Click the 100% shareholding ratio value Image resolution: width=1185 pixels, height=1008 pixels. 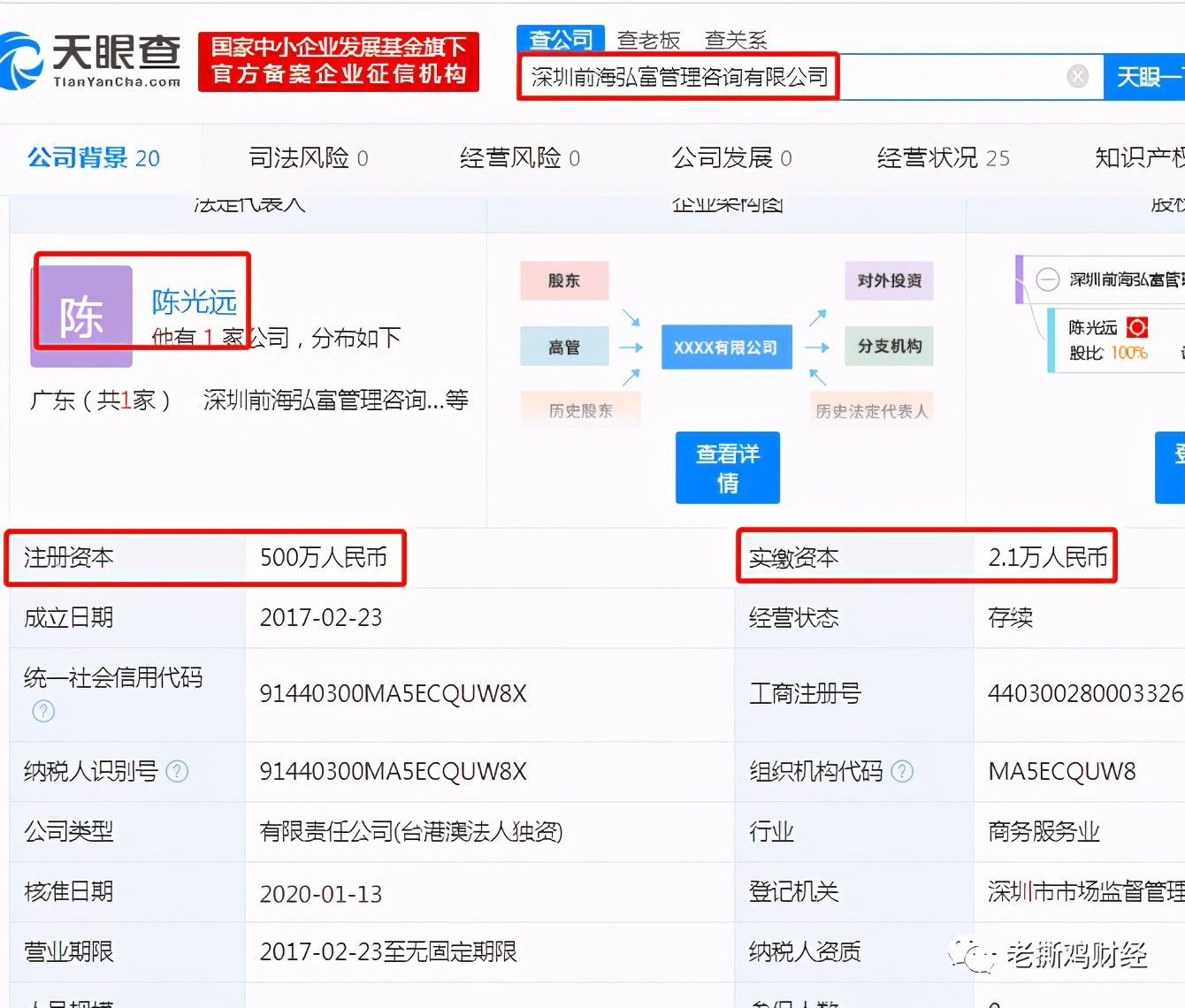tap(1129, 353)
